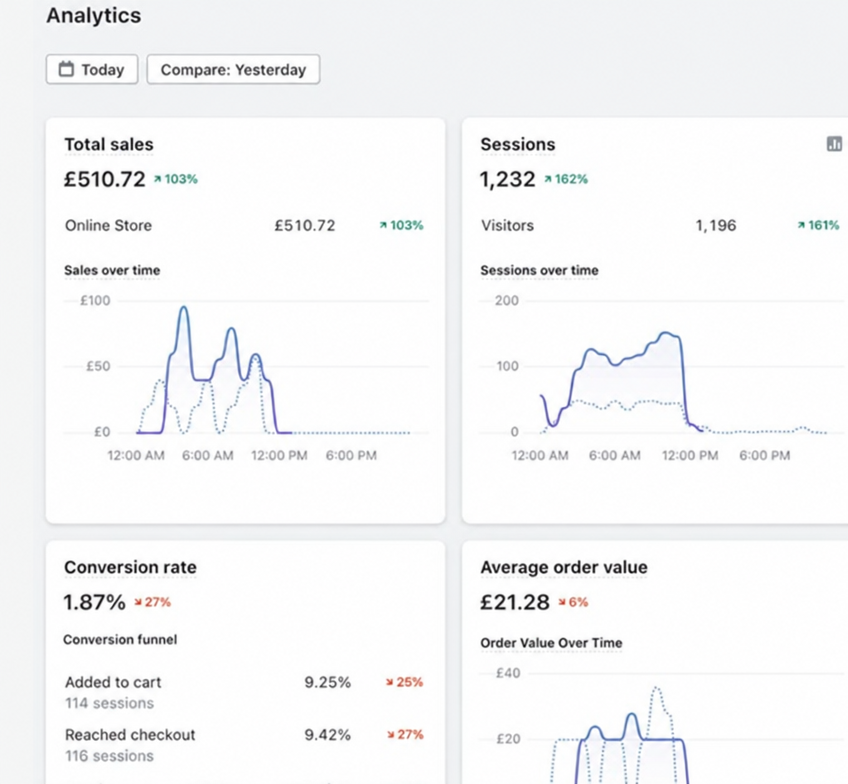Click the 9.42% reached checkout value

328,735
